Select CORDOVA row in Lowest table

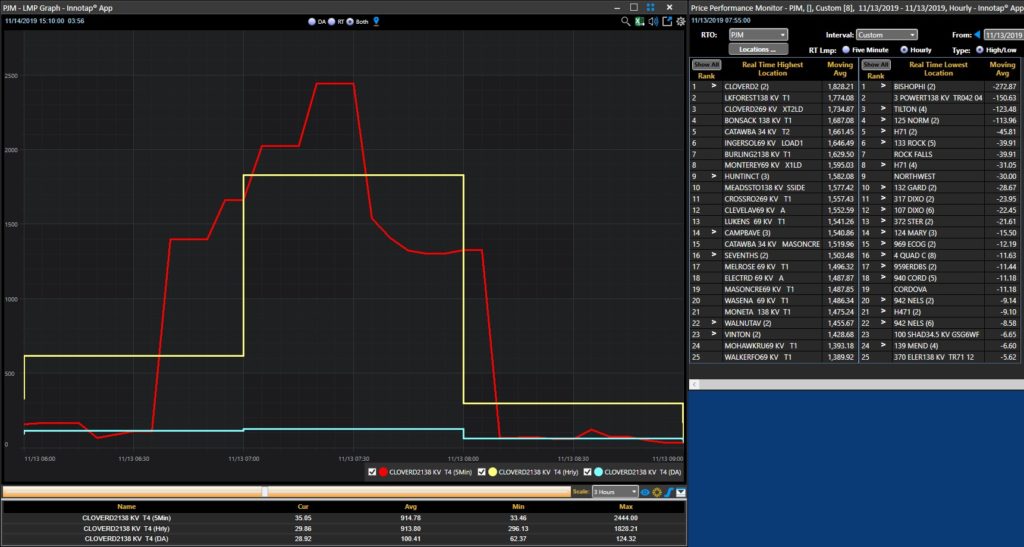coord(941,289)
